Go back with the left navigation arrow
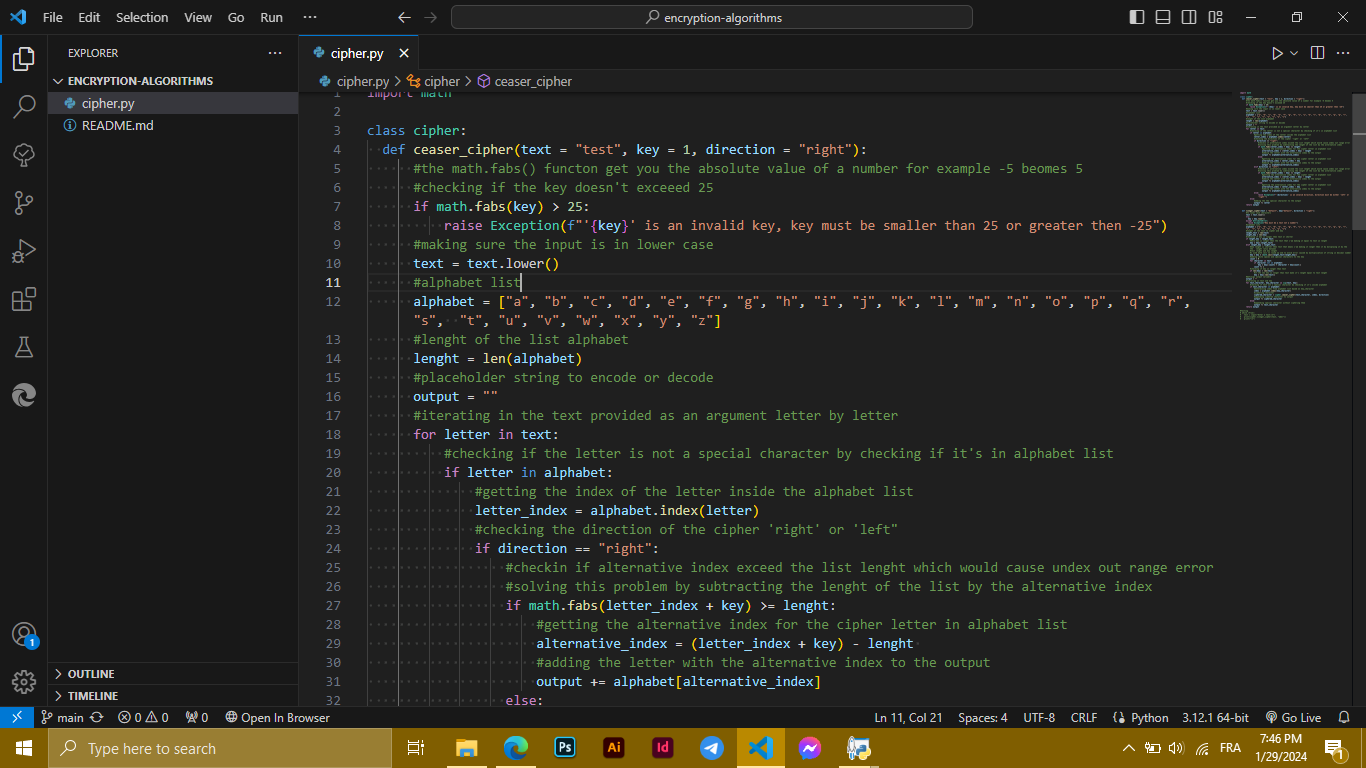1366x768 pixels. 404,17
